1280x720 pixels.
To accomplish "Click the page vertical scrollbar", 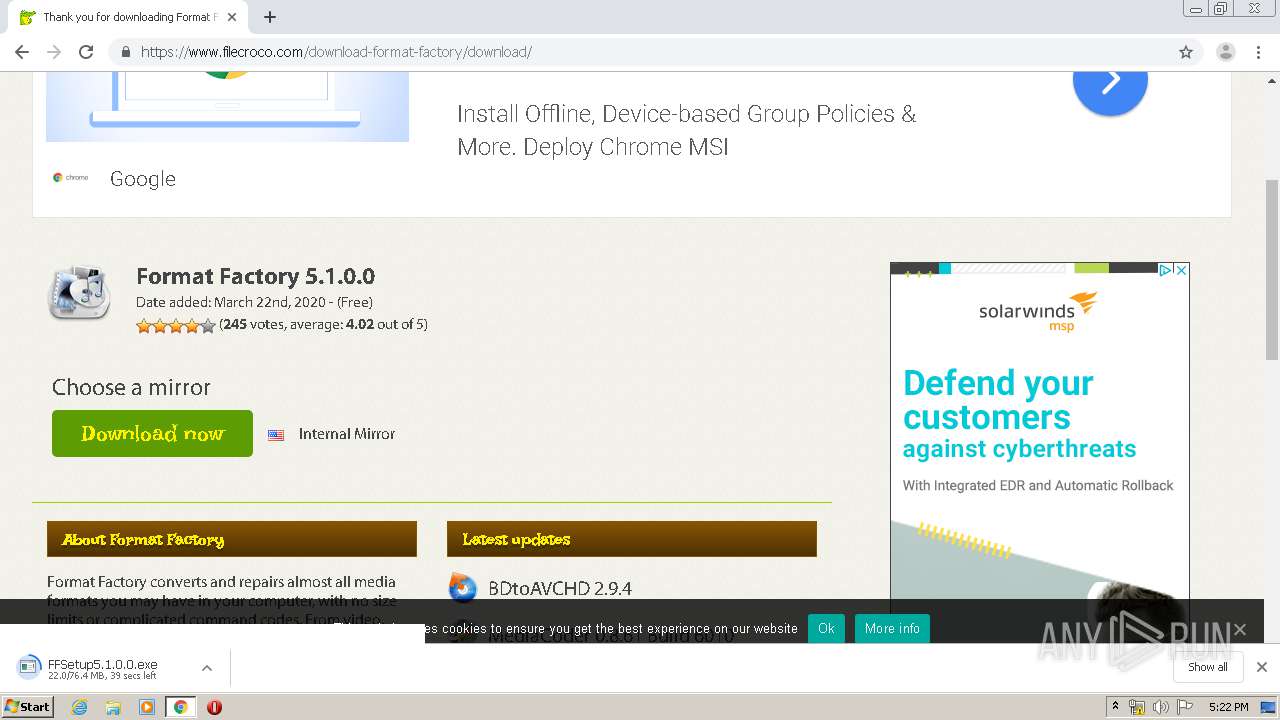I will pos(1272,270).
